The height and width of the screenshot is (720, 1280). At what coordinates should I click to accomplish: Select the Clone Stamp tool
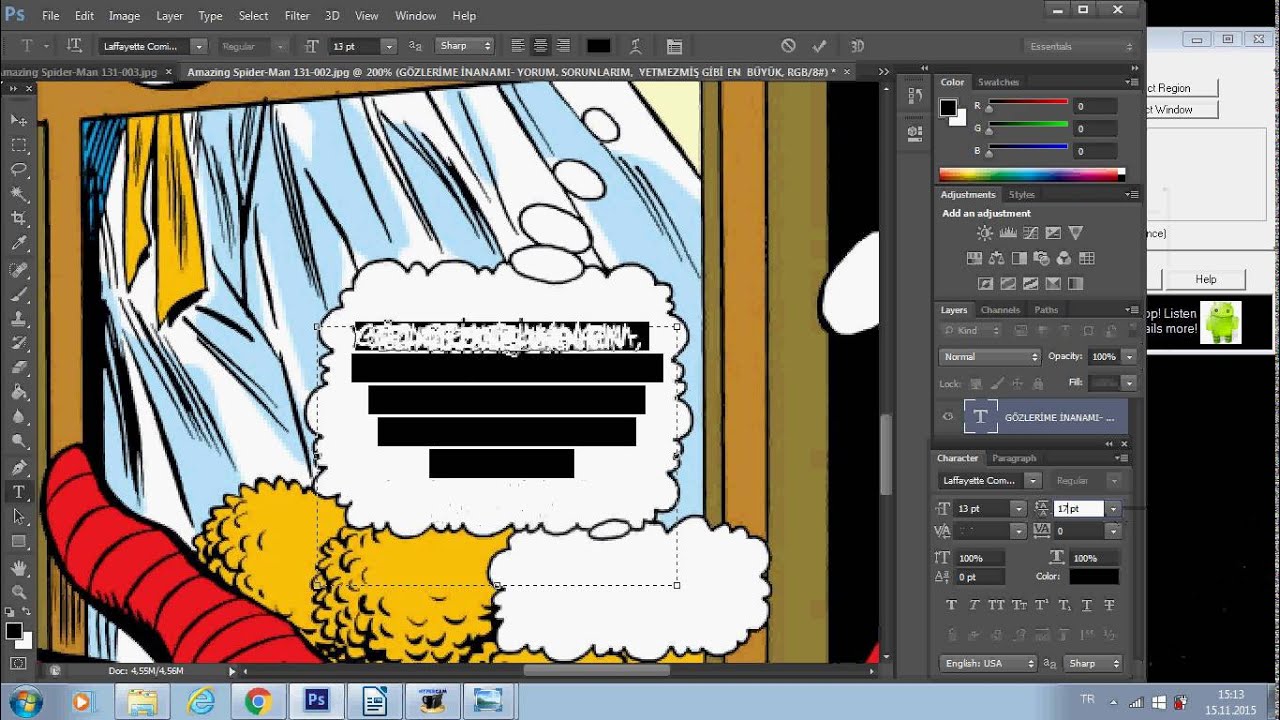(18, 320)
